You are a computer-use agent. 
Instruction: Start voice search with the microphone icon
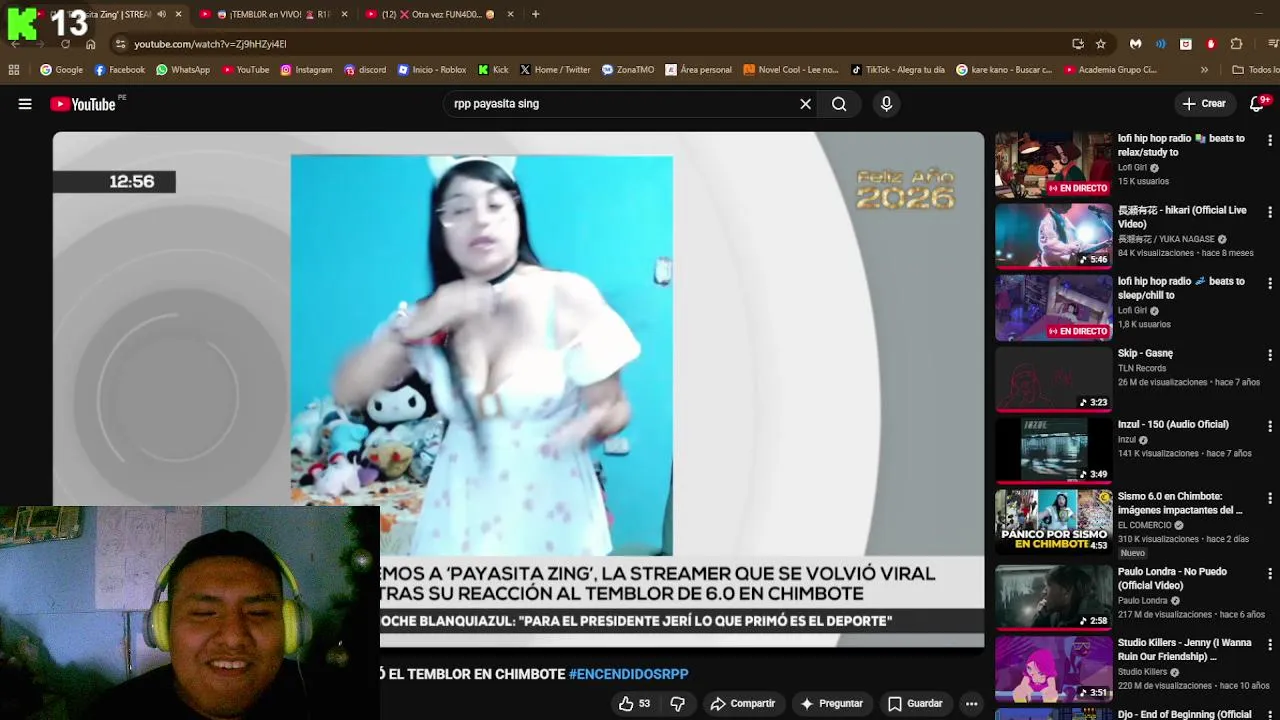[886, 104]
